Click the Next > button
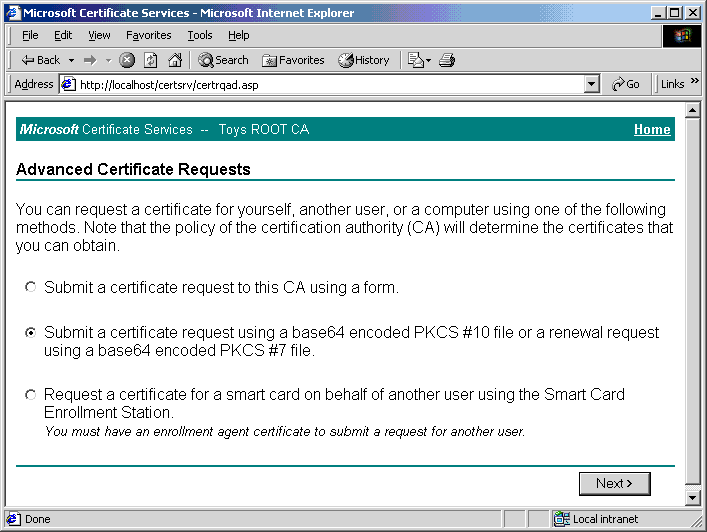Screen dimensions: 707x532 [615, 484]
